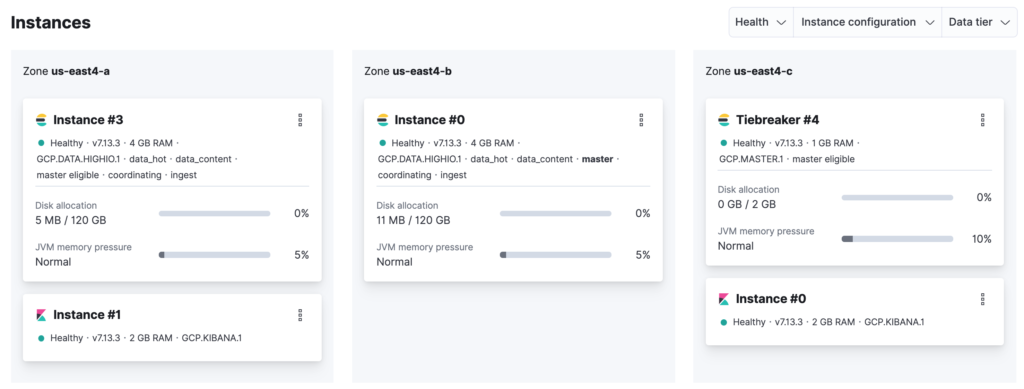Open actions menu for Kibana Instance #0
The width and height of the screenshot is (1024, 389).
click(982, 299)
